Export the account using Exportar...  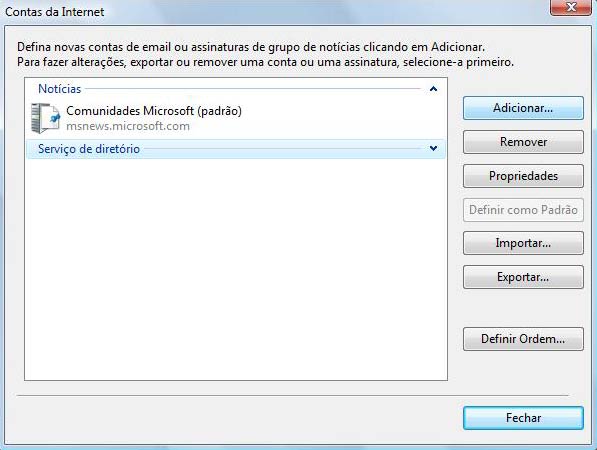pos(523,277)
